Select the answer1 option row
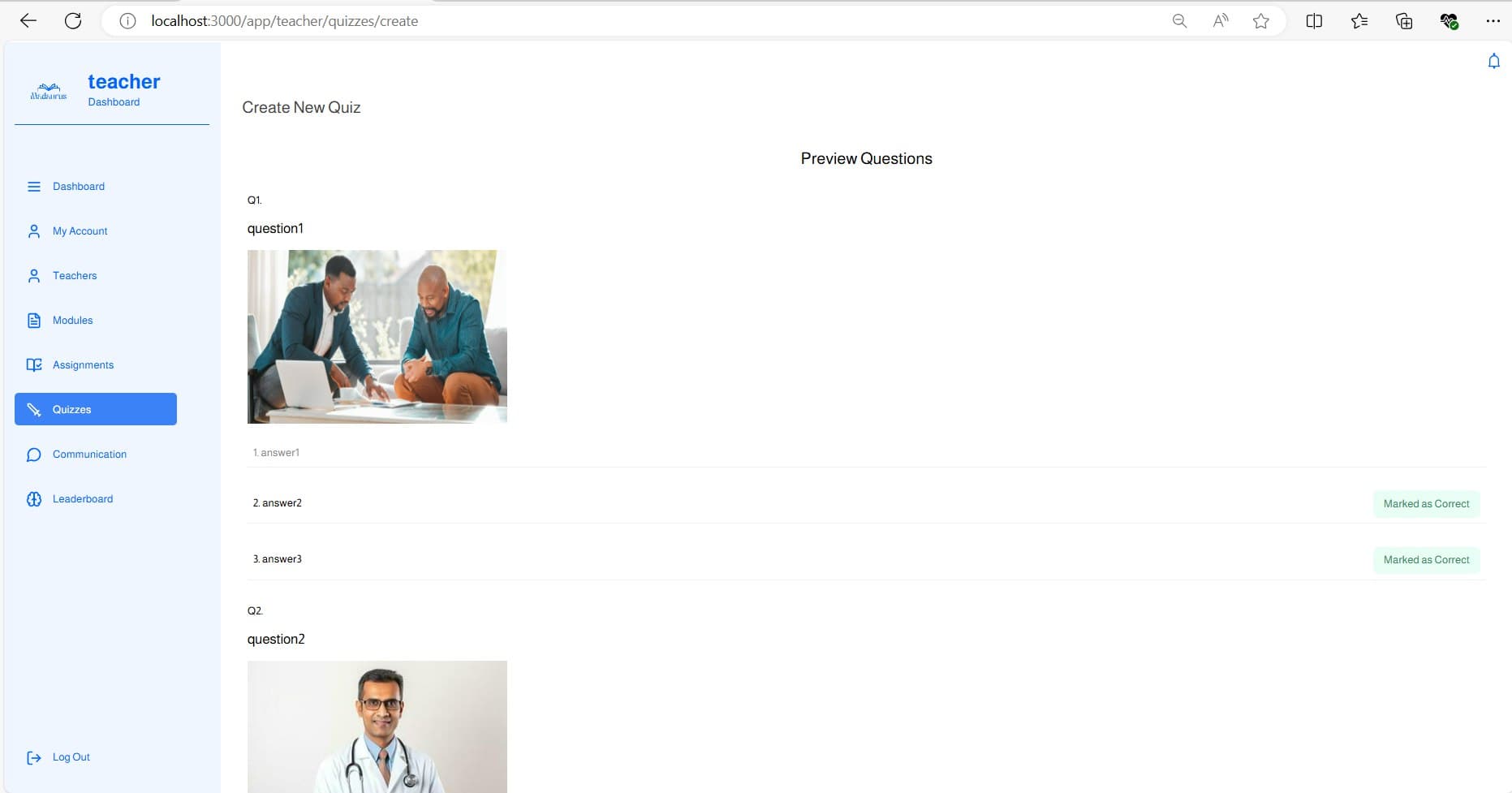The image size is (1512, 793). point(867,453)
